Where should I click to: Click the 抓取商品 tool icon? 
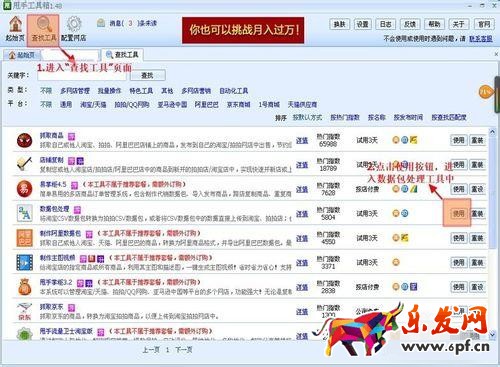25,140
